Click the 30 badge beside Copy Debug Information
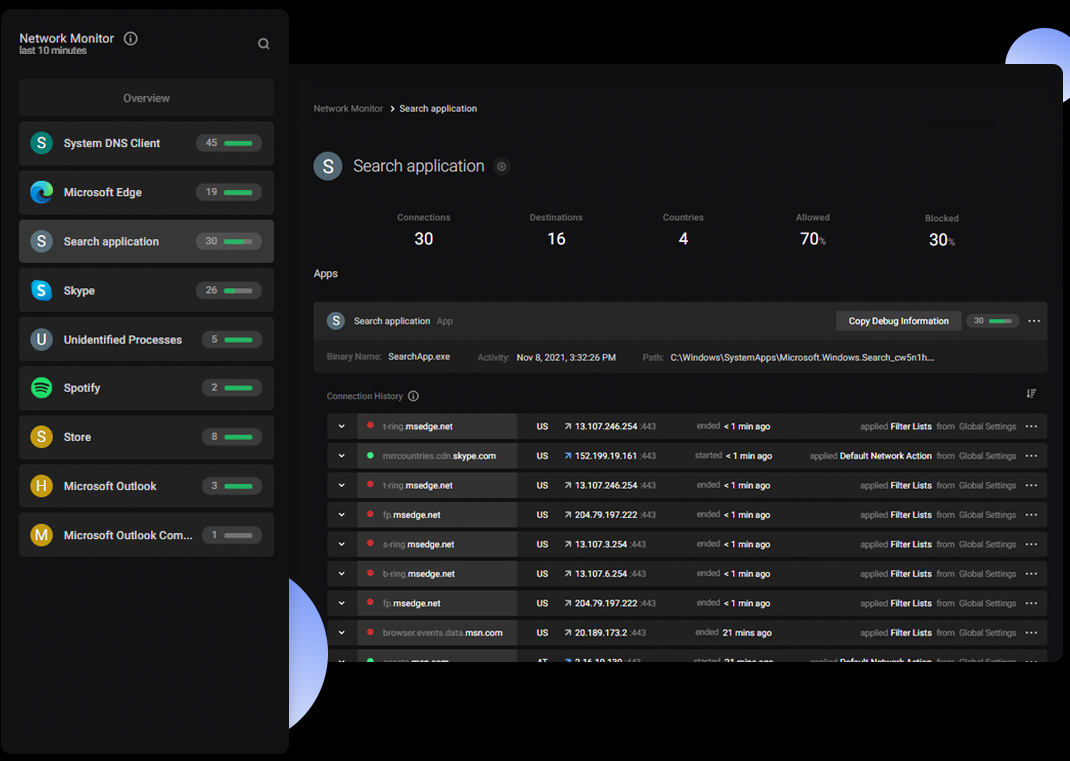This screenshot has height=761, width=1070. click(x=993, y=321)
